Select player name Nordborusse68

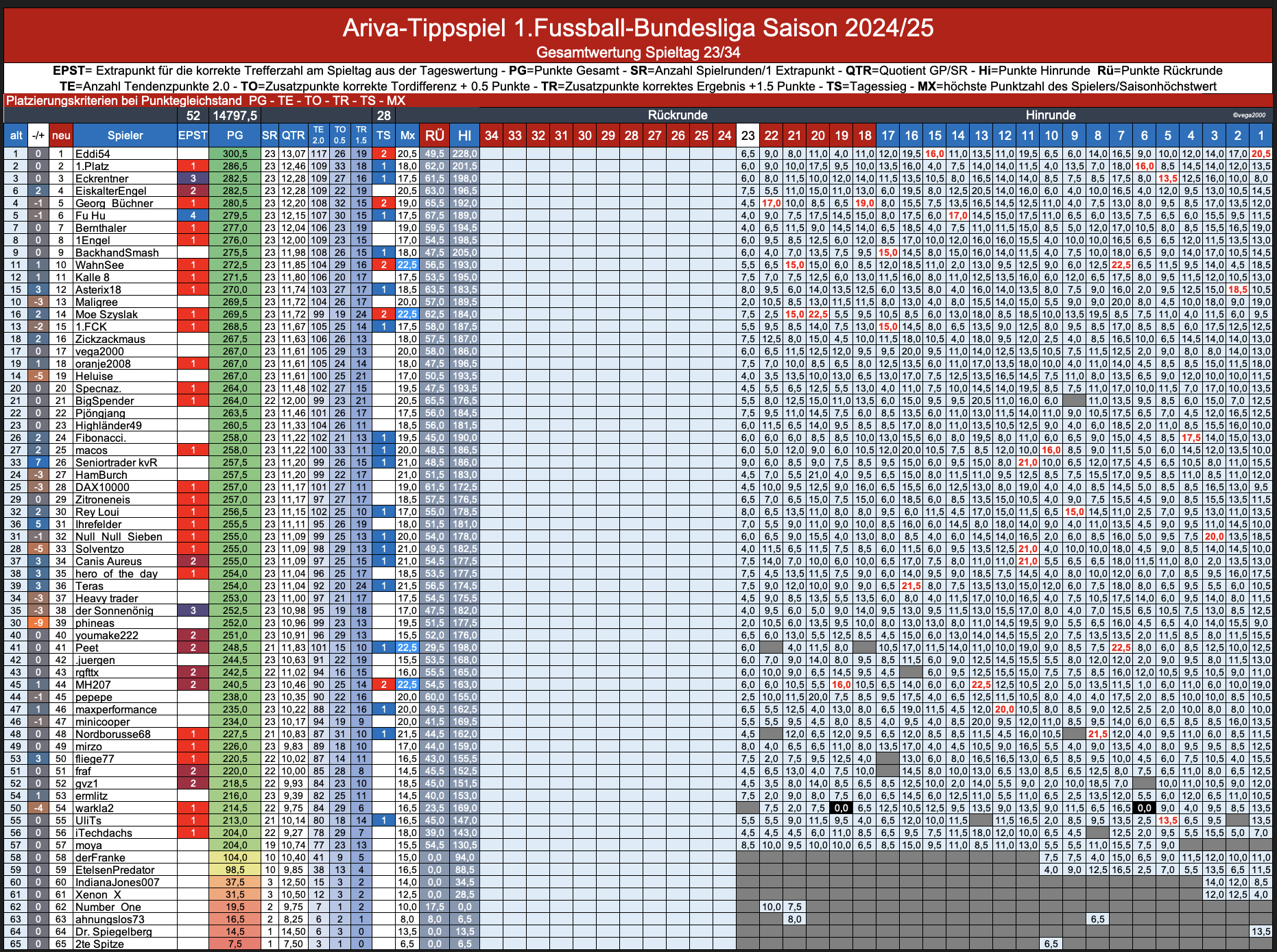(112, 734)
